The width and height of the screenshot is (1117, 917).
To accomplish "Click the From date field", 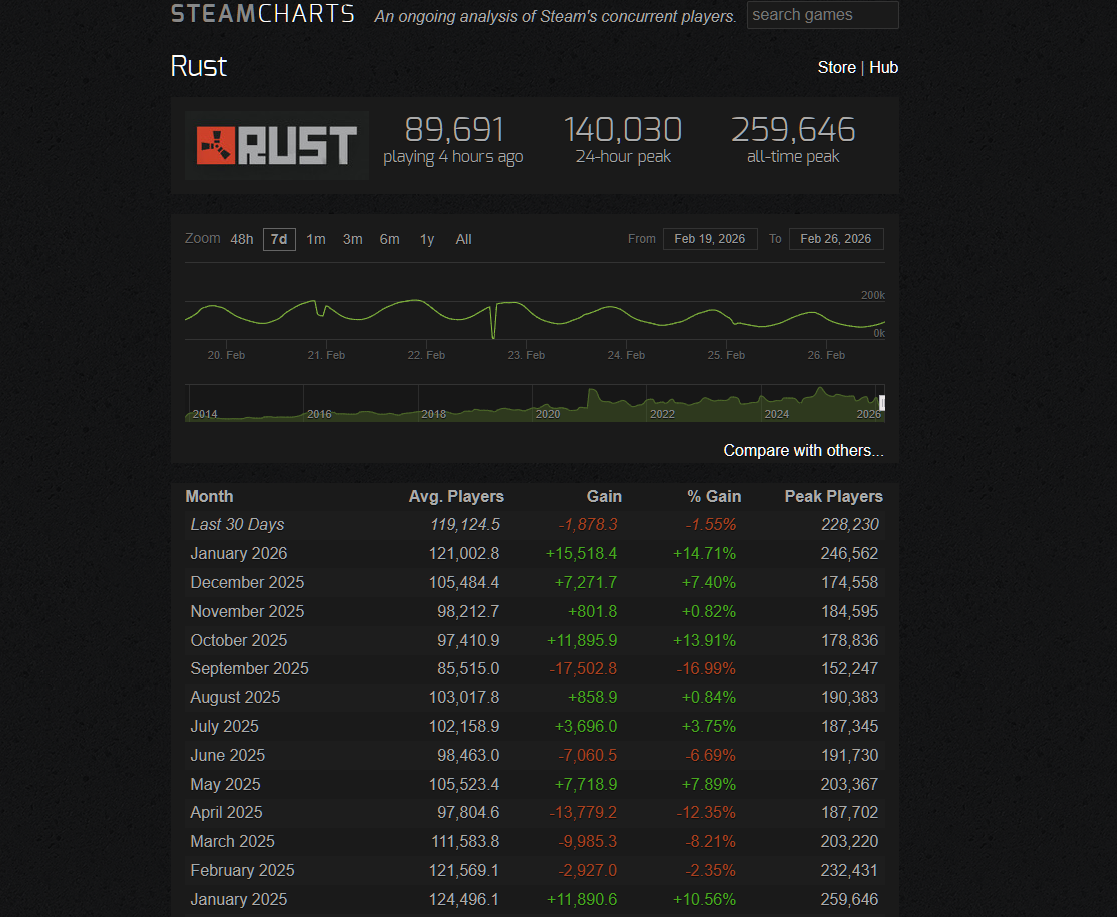I will [x=709, y=239].
